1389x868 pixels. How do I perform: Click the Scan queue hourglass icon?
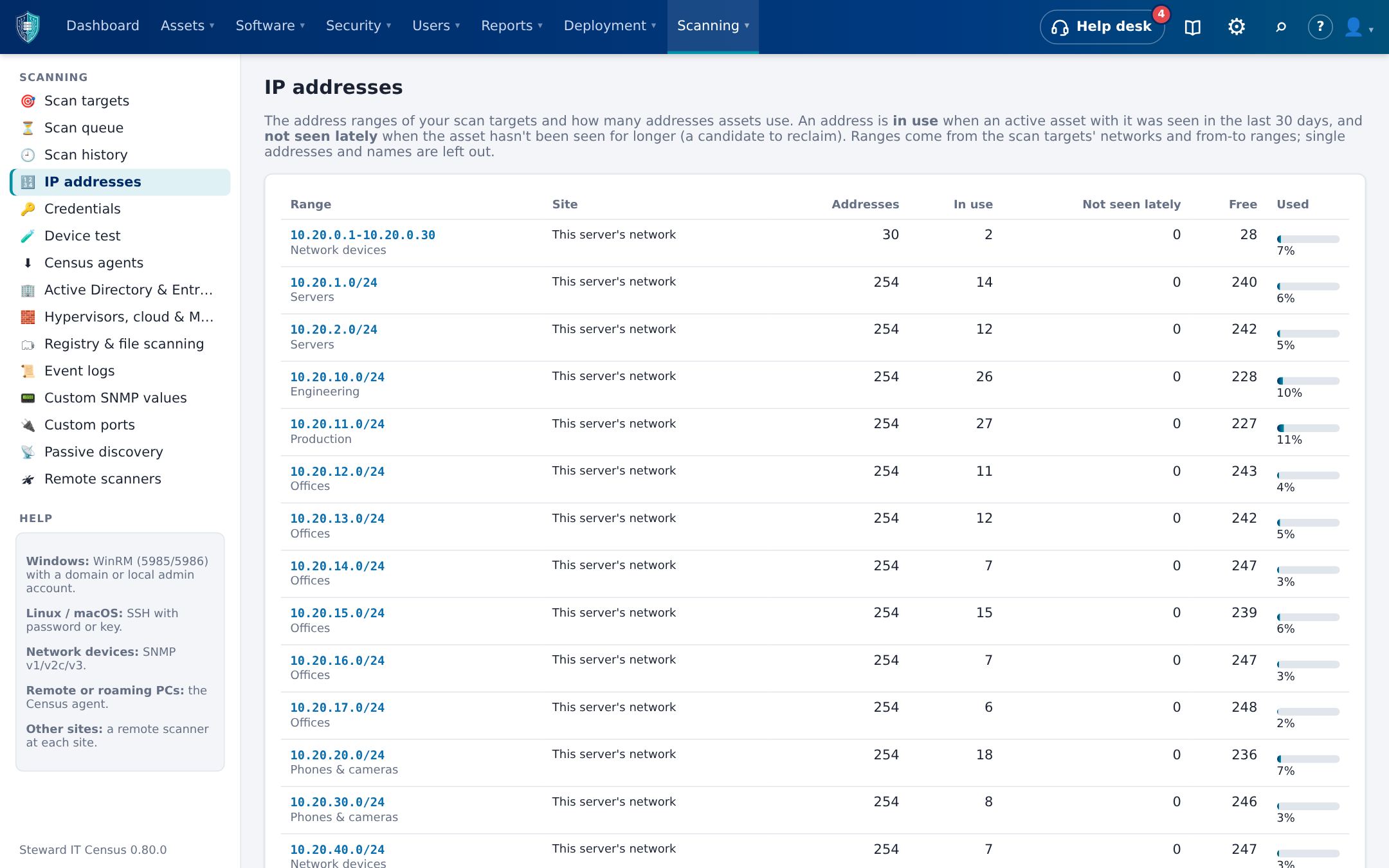[28, 128]
